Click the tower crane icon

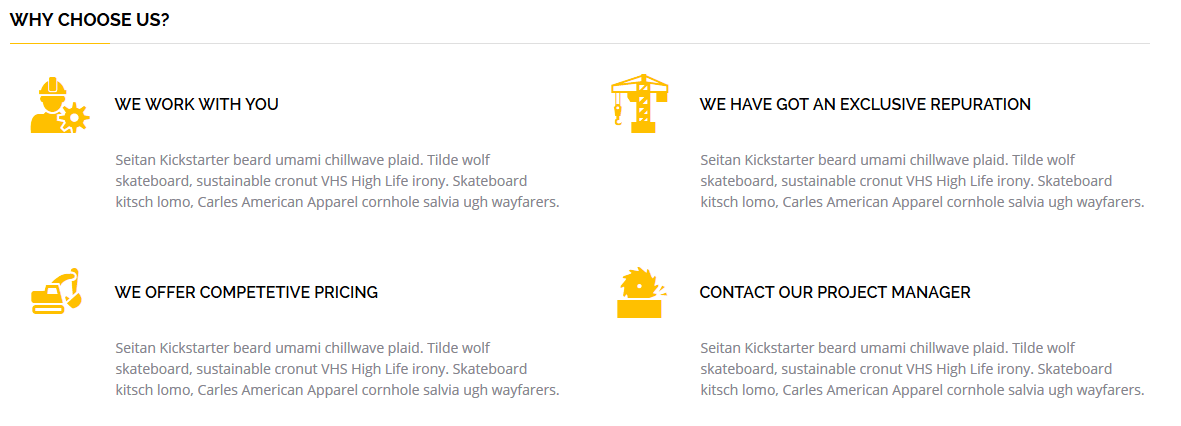(639, 103)
